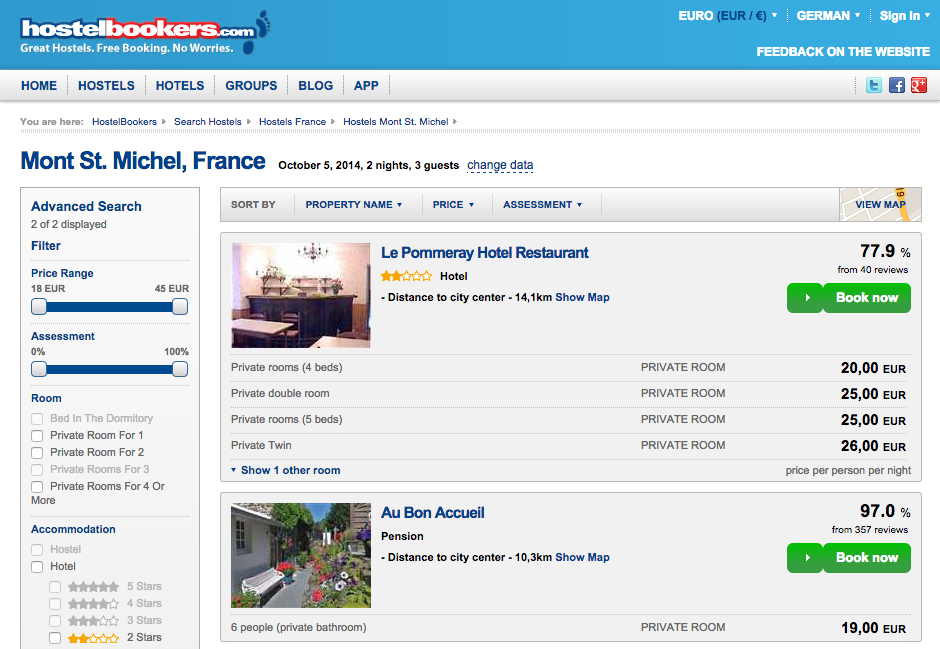Click the Price Range left slider handle
Image resolution: width=940 pixels, height=649 pixels.
(x=39, y=307)
